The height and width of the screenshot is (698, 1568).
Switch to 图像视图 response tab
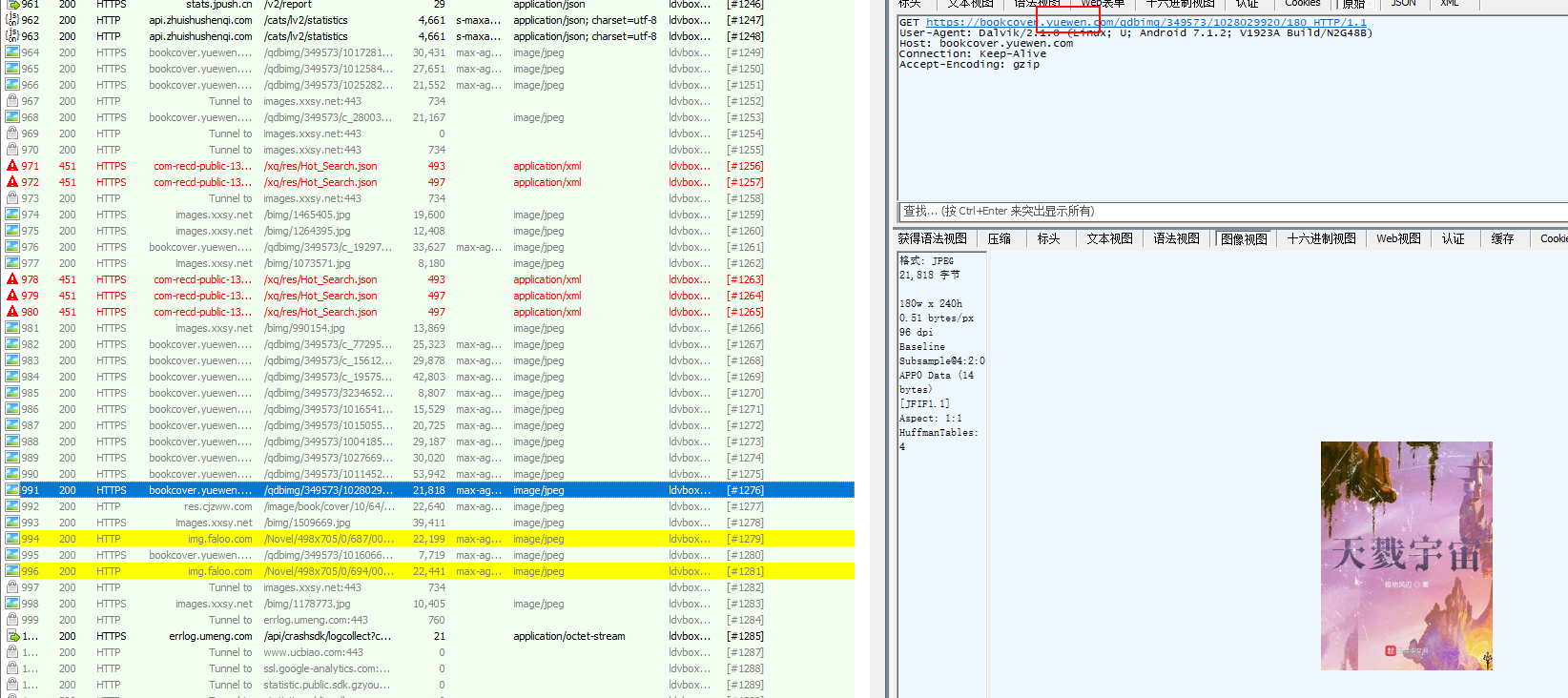tap(1244, 238)
